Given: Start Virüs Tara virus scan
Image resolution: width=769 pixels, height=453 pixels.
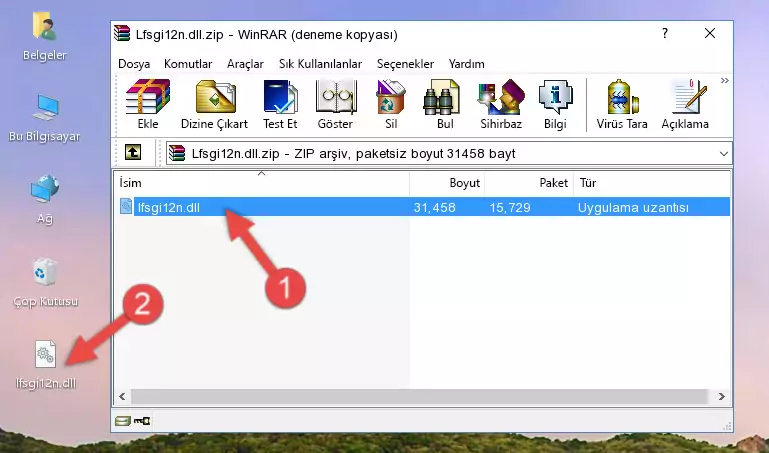Looking at the screenshot, I should point(622,104).
